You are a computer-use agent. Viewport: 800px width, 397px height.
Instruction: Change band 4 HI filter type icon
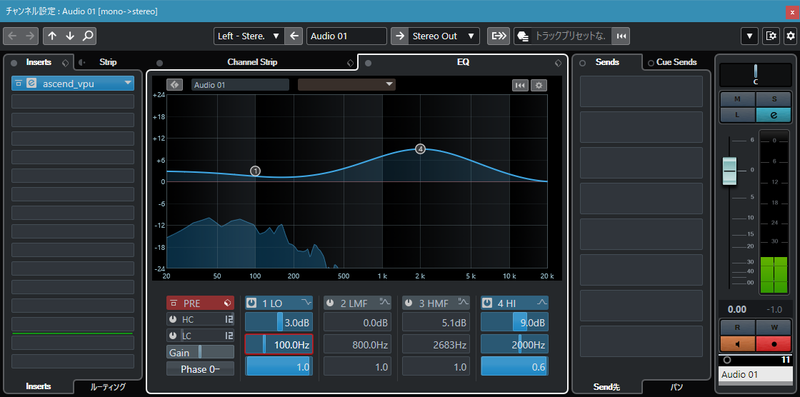tap(542, 302)
